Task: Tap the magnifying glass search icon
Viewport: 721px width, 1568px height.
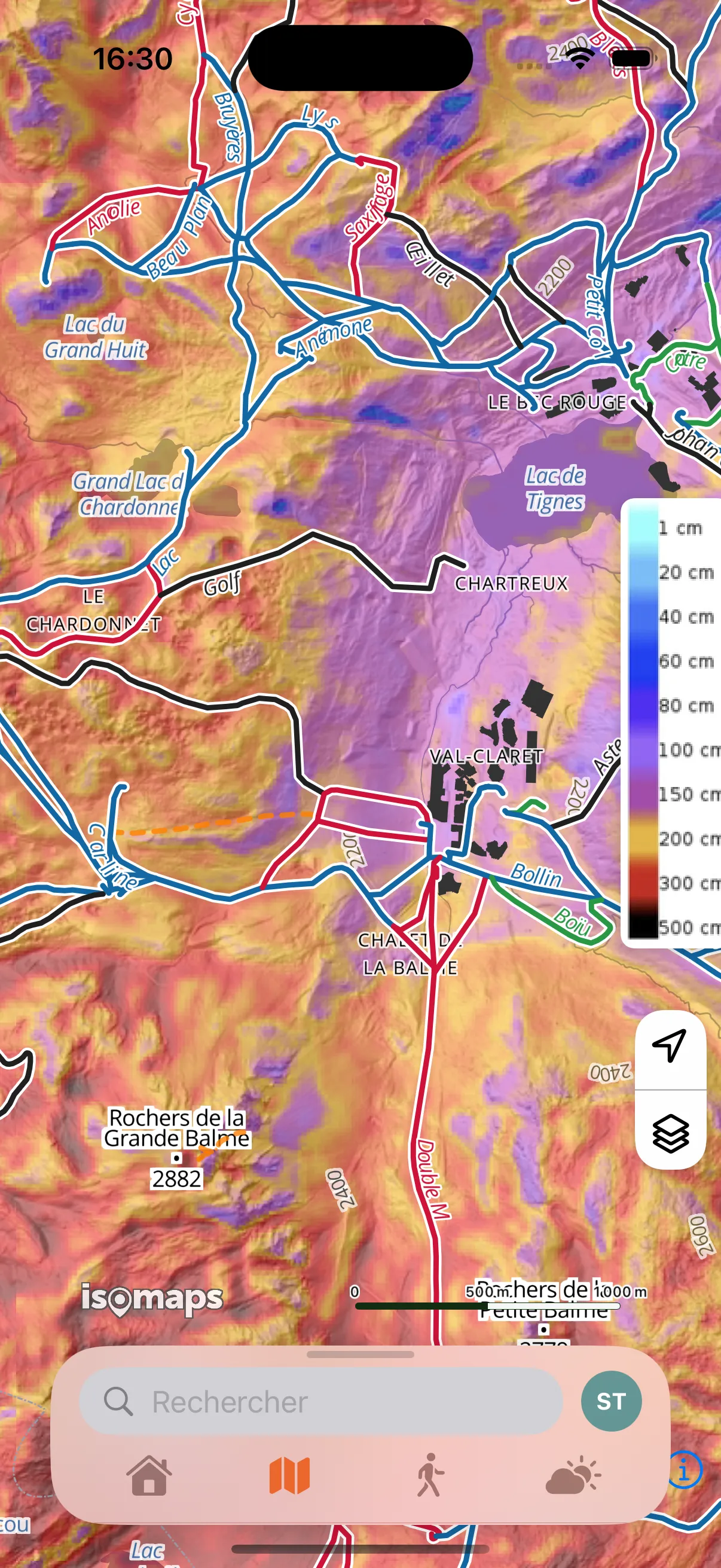Action: (117, 1401)
